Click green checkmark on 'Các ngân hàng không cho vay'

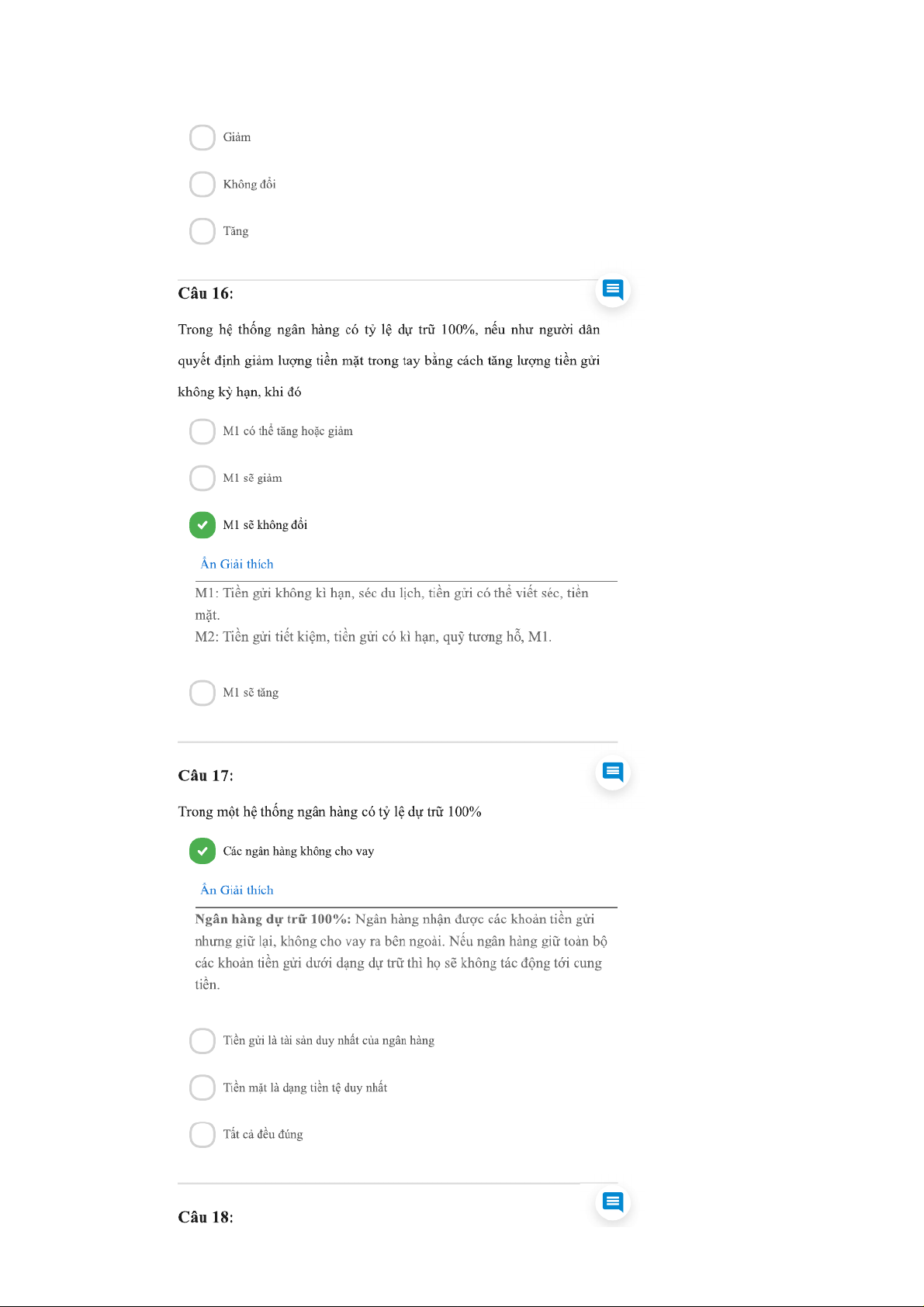pos(202,851)
